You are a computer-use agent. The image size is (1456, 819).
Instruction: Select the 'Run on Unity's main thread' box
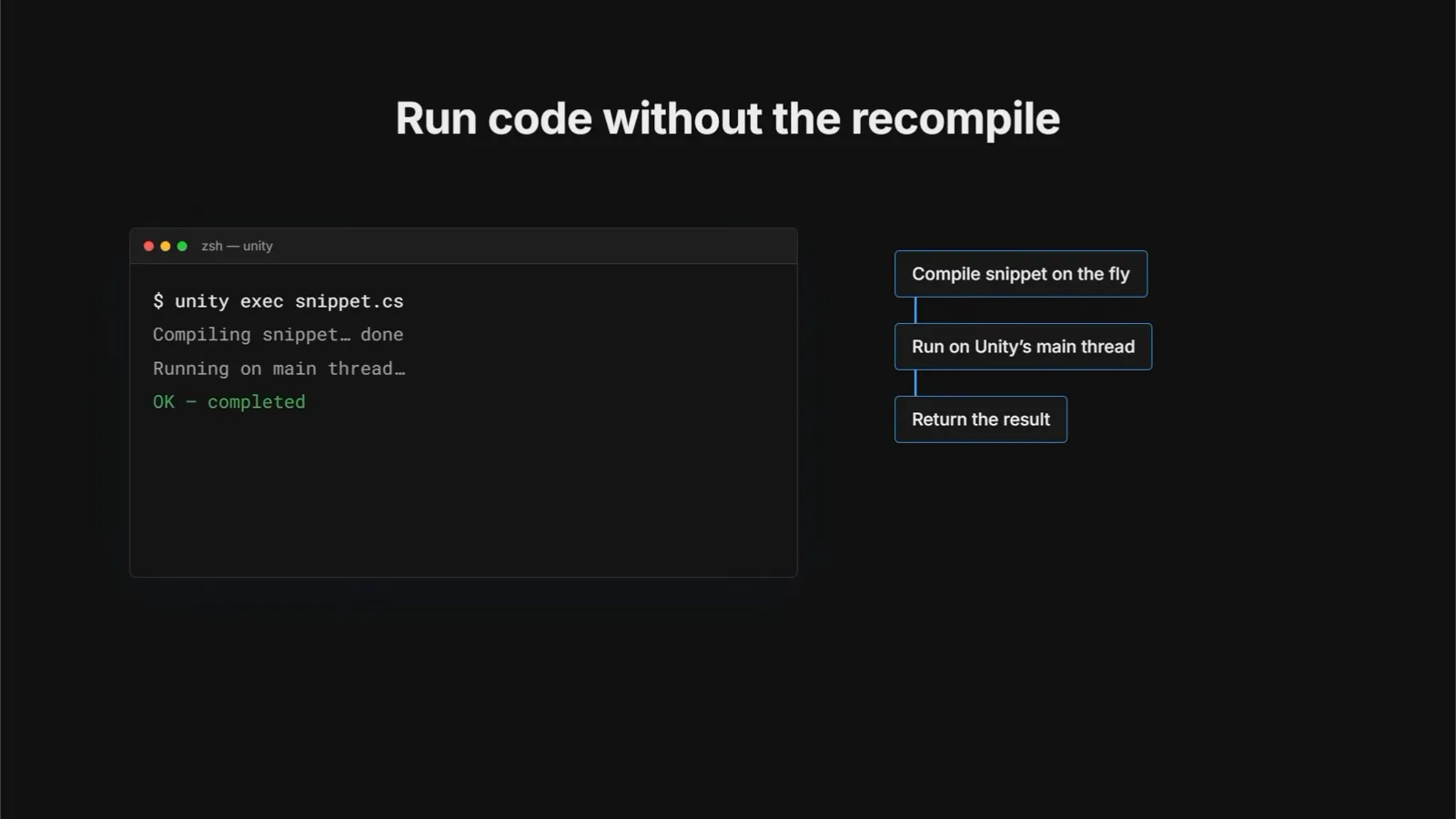tap(1023, 347)
